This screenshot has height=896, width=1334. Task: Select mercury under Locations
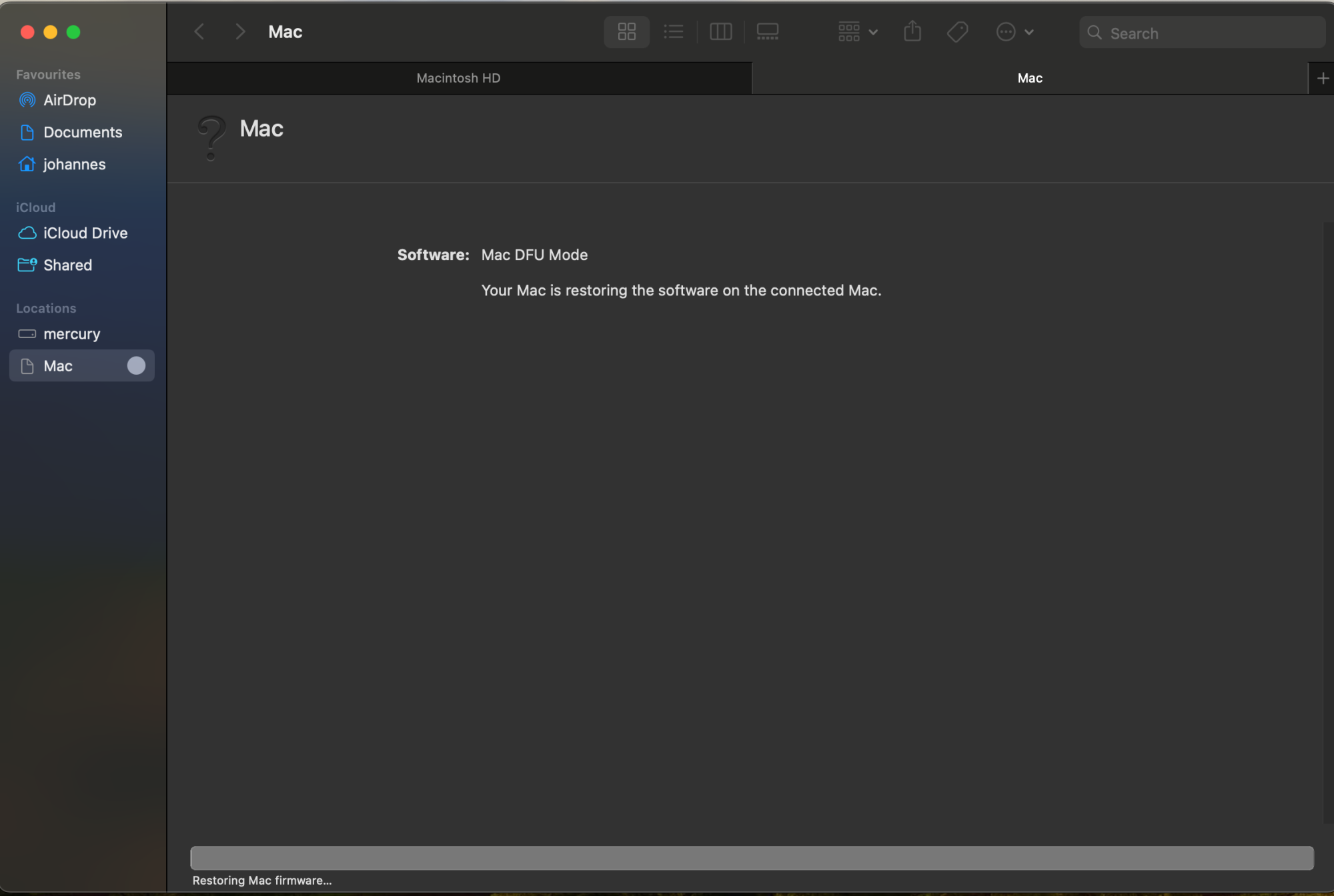click(x=83, y=333)
